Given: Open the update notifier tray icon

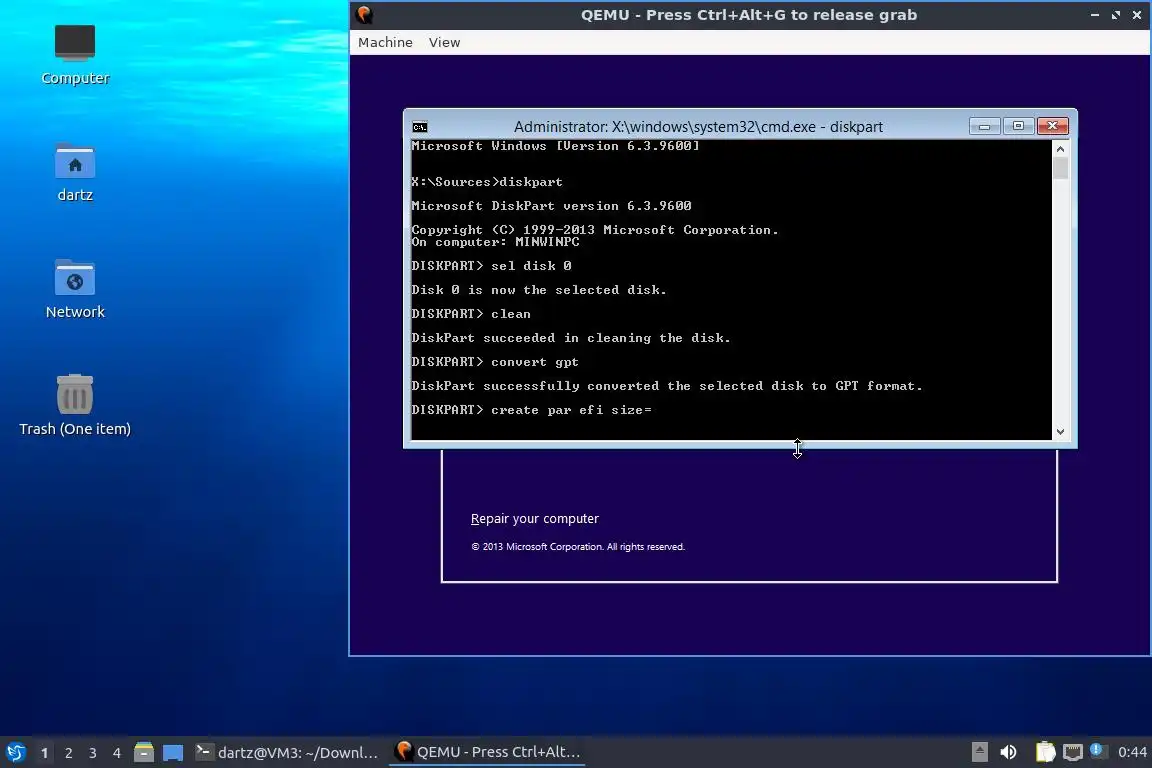Looking at the screenshot, I should click(1097, 750).
